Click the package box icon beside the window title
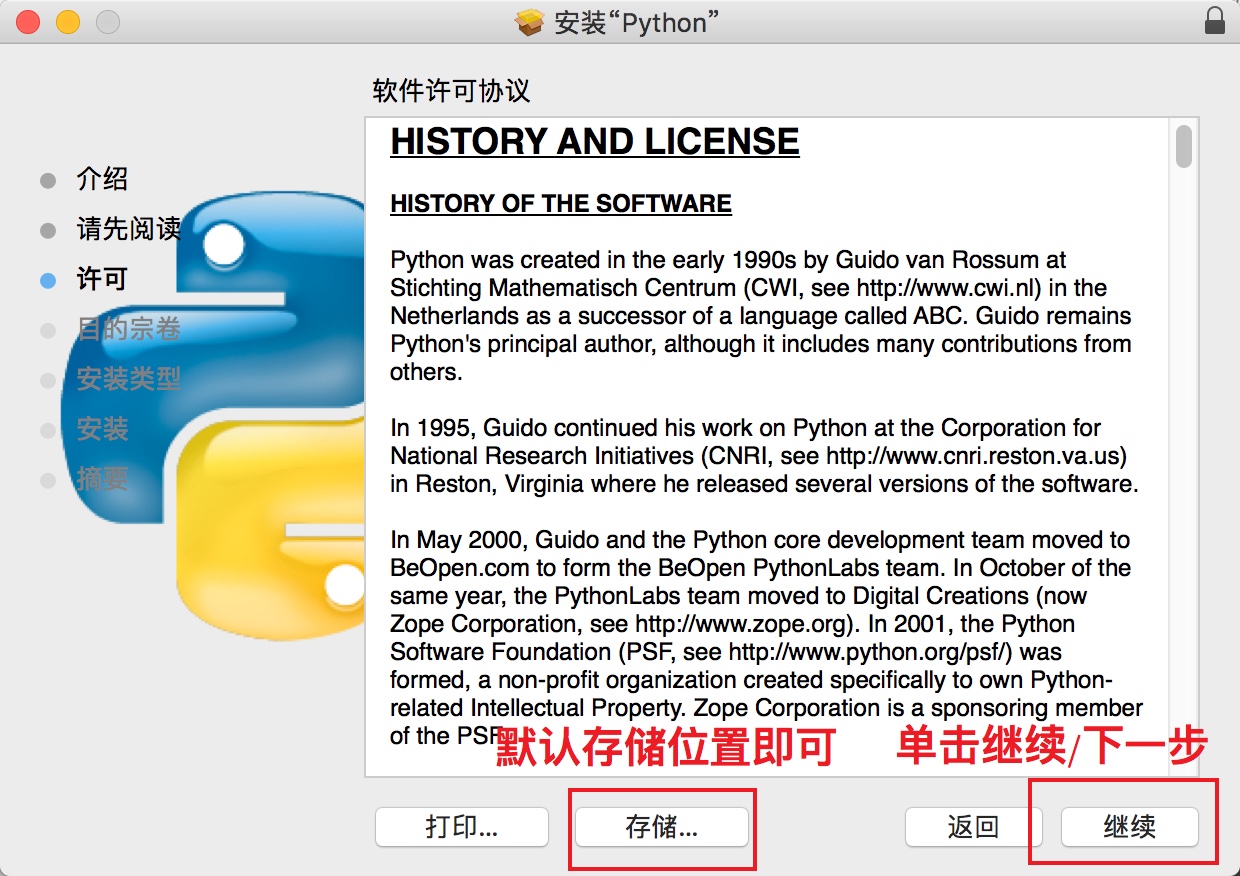The height and width of the screenshot is (876, 1240). (529, 21)
